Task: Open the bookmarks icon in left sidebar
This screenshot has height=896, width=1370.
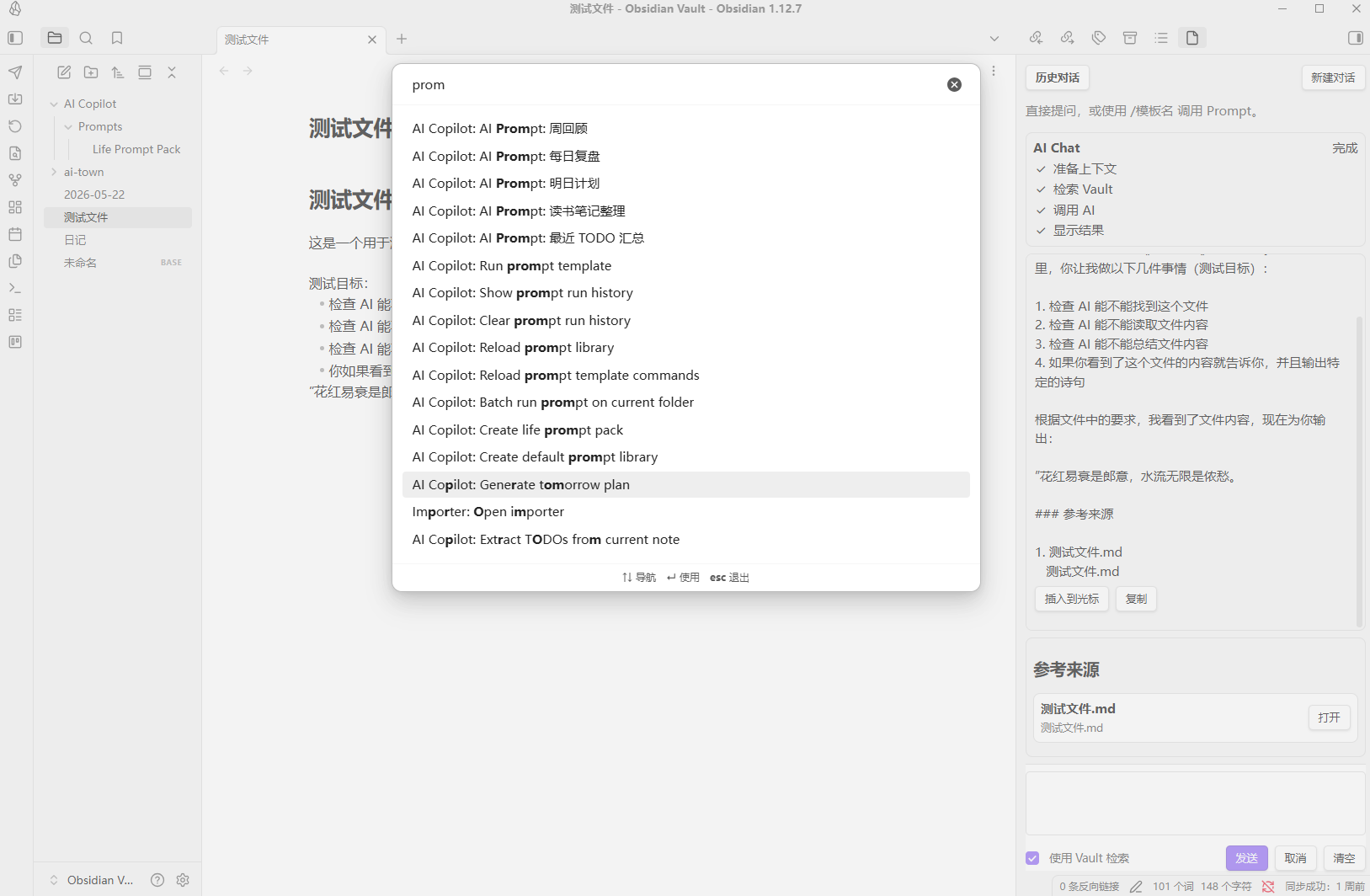Action: click(117, 38)
